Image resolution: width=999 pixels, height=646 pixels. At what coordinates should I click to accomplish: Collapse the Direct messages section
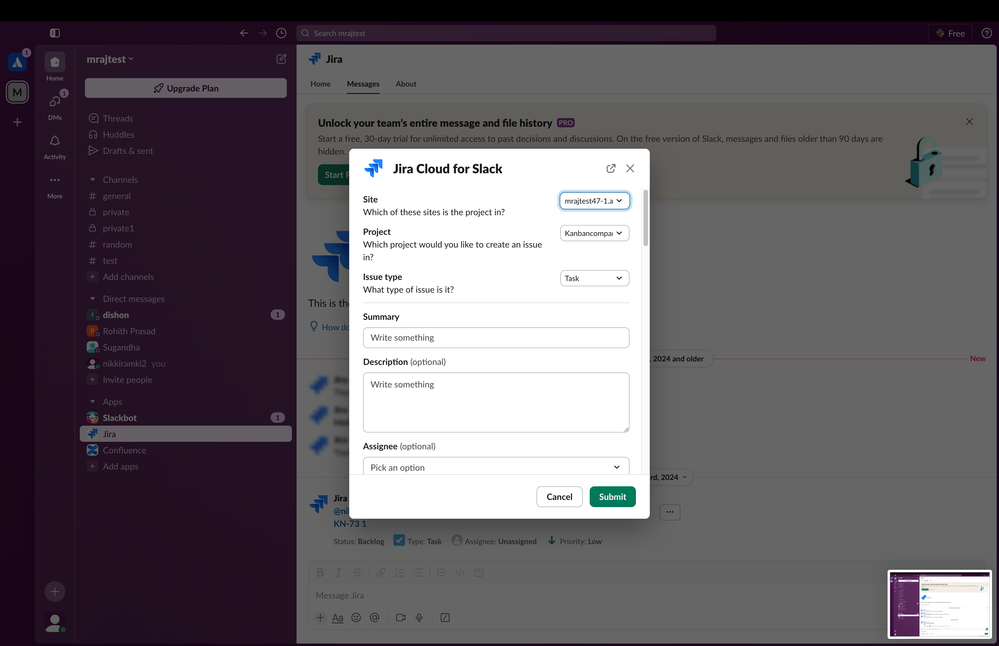pos(92,299)
